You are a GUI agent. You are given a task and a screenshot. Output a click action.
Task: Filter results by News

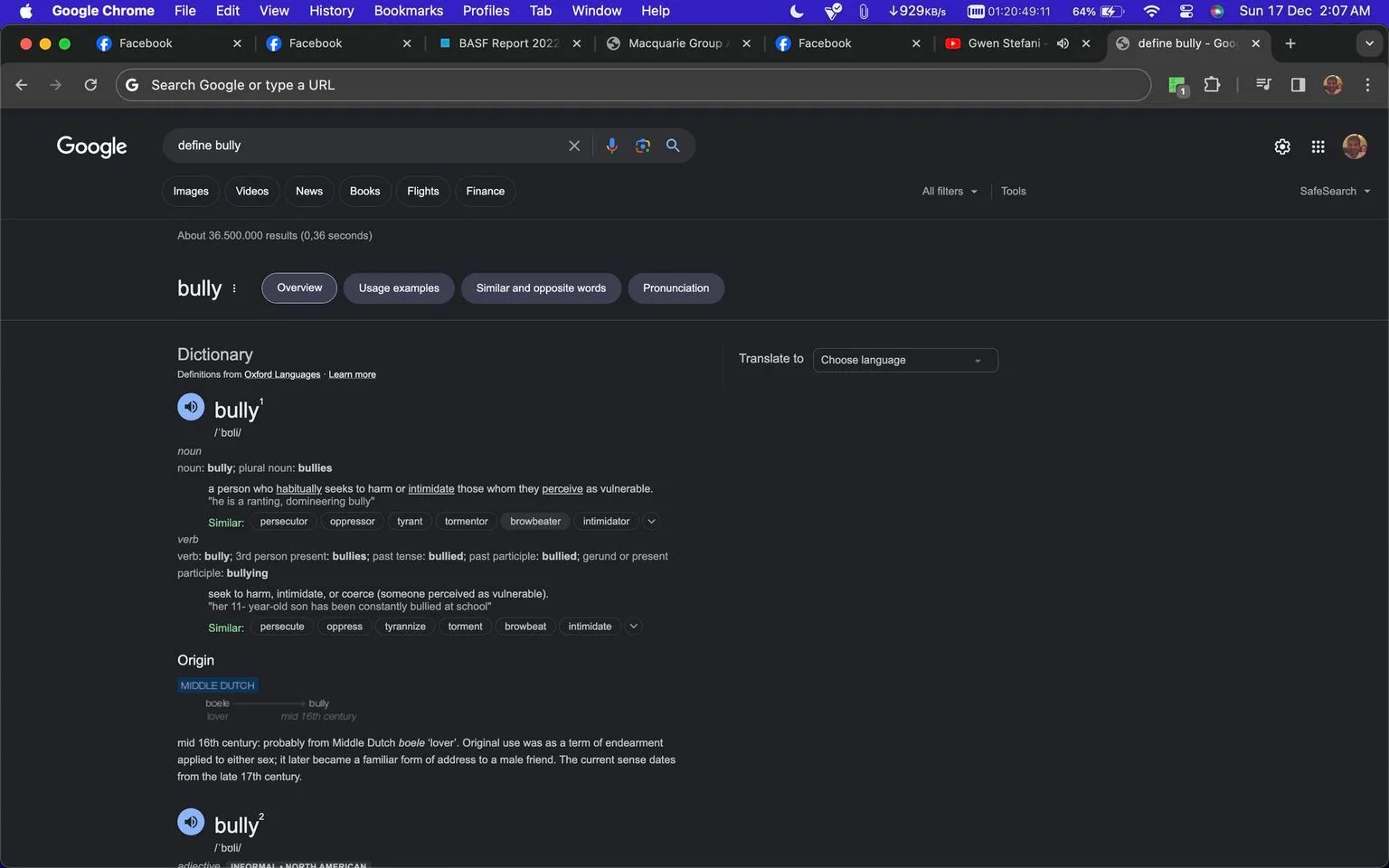click(x=309, y=192)
